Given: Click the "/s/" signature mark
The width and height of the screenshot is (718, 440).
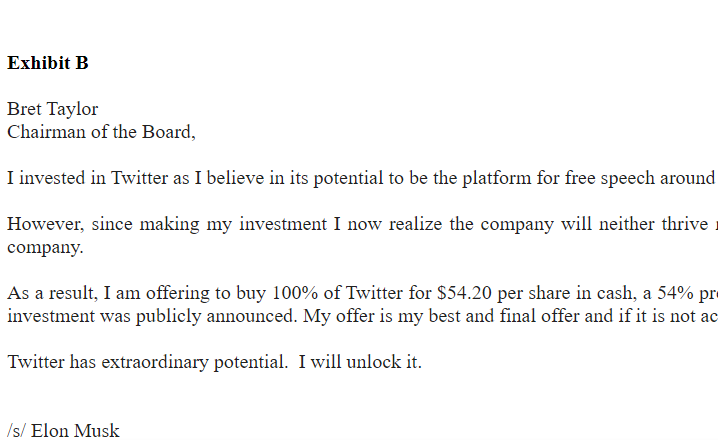Looking at the screenshot, I should [17, 431].
